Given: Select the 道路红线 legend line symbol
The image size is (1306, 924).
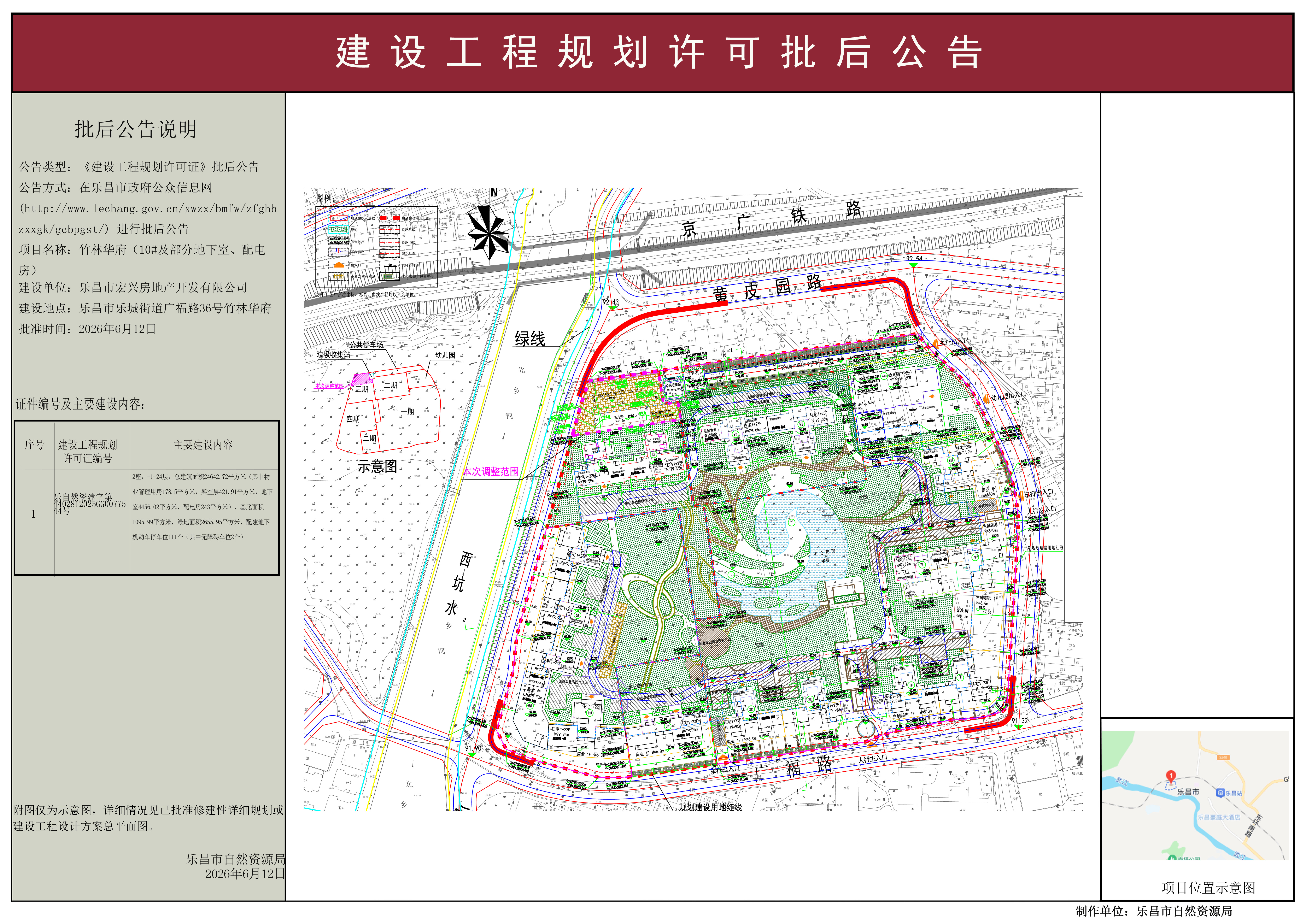Looking at the screenshot, I should (390, 230).
